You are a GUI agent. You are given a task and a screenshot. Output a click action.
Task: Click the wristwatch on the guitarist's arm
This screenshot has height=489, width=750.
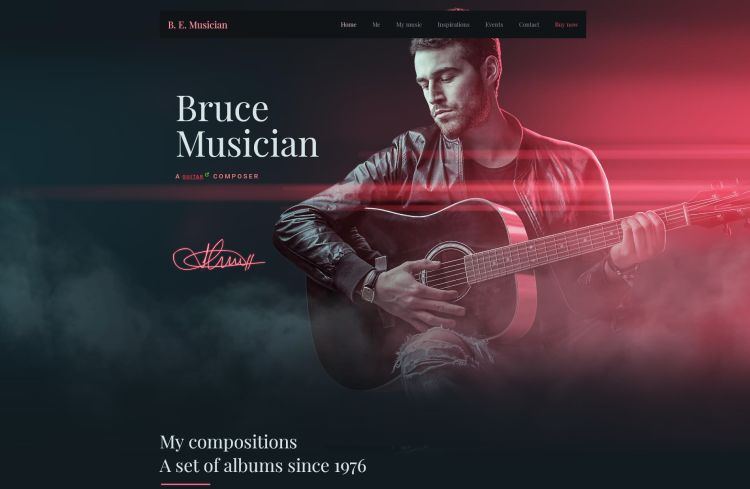point(369,286)
